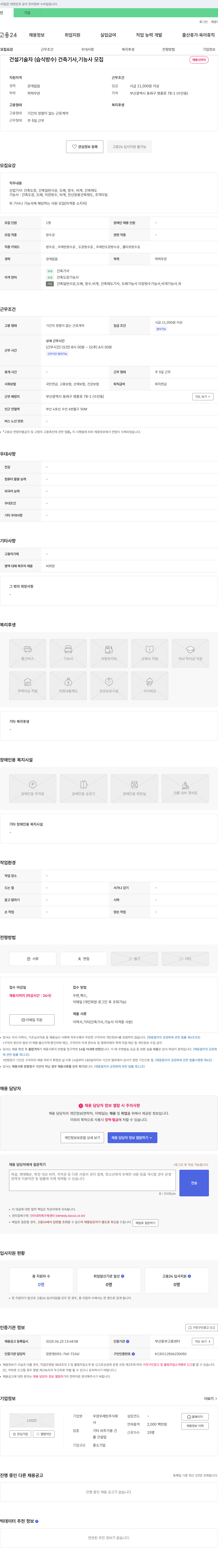
Task: Open the 홈페이지 company site button
Action: click(194, 1417)
